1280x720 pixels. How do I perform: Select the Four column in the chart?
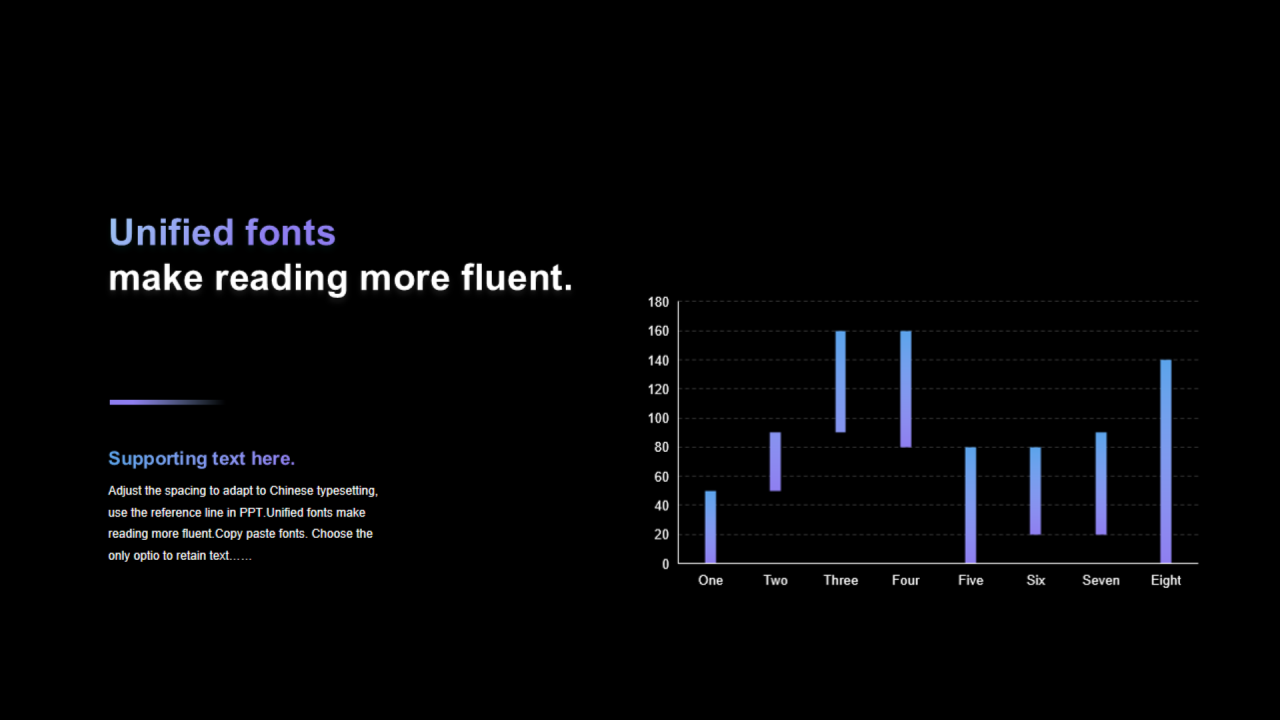tap(905, 389)
